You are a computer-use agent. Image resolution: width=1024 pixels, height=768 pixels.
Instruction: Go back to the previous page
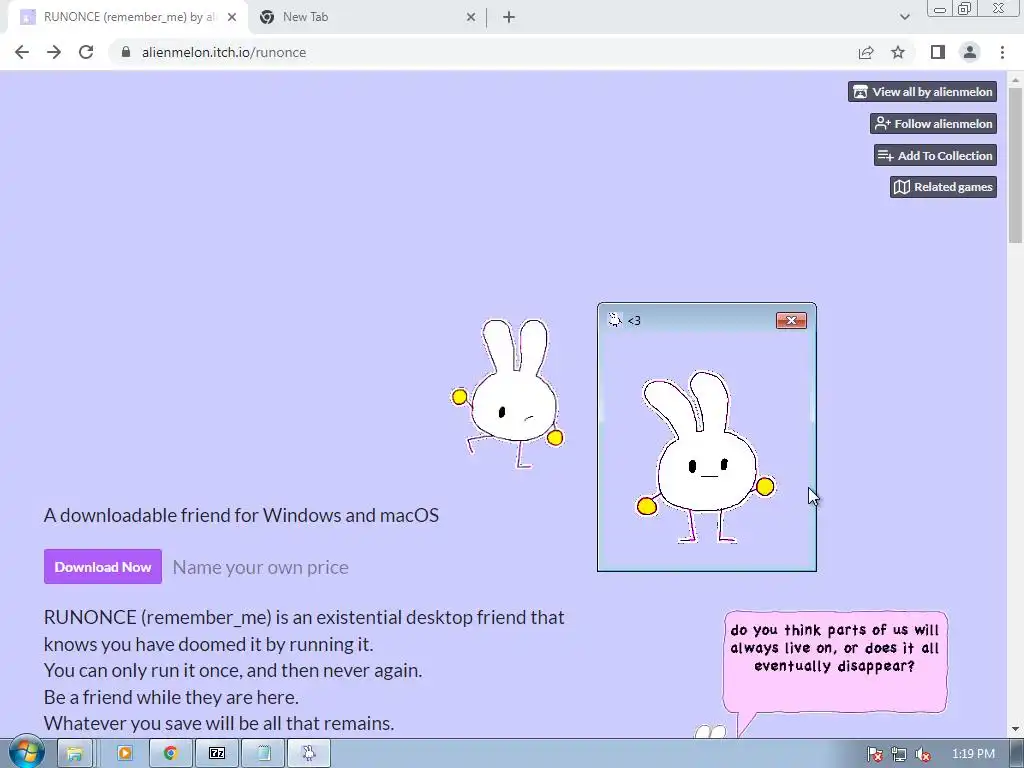click(22, 52)
